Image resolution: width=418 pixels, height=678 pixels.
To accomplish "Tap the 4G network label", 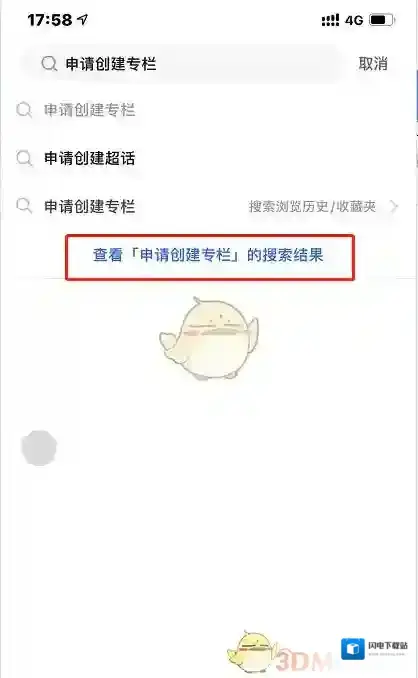I will (x=354, y=20).
